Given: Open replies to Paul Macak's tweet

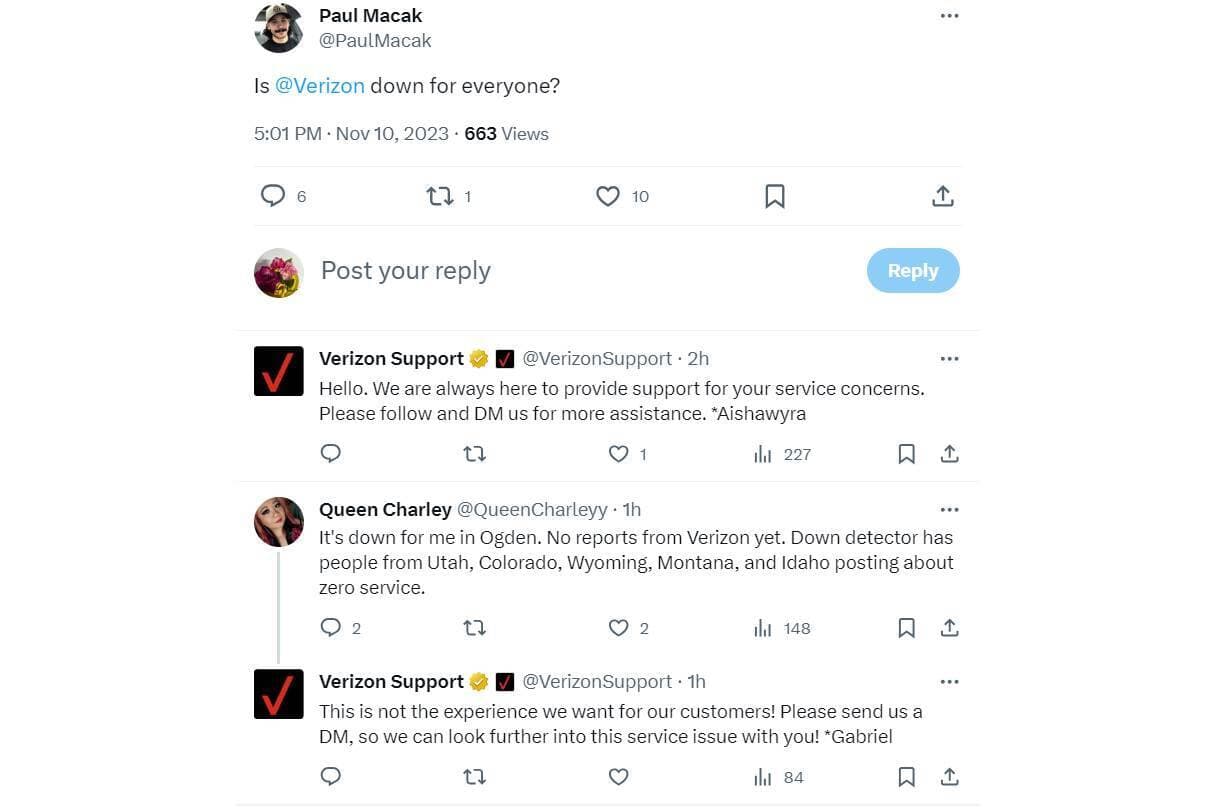Looking at the screenshot, I should (272, 196).
